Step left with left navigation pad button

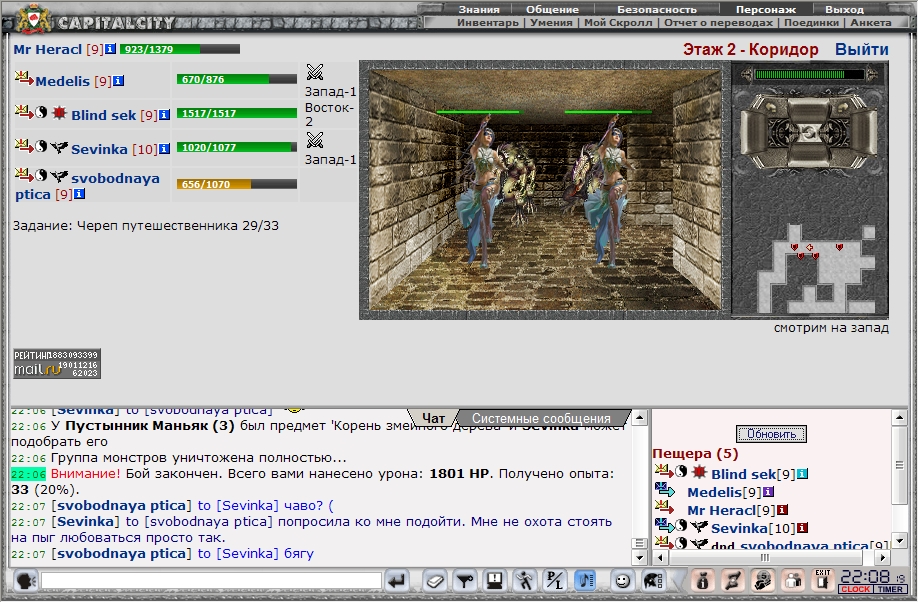756,133
